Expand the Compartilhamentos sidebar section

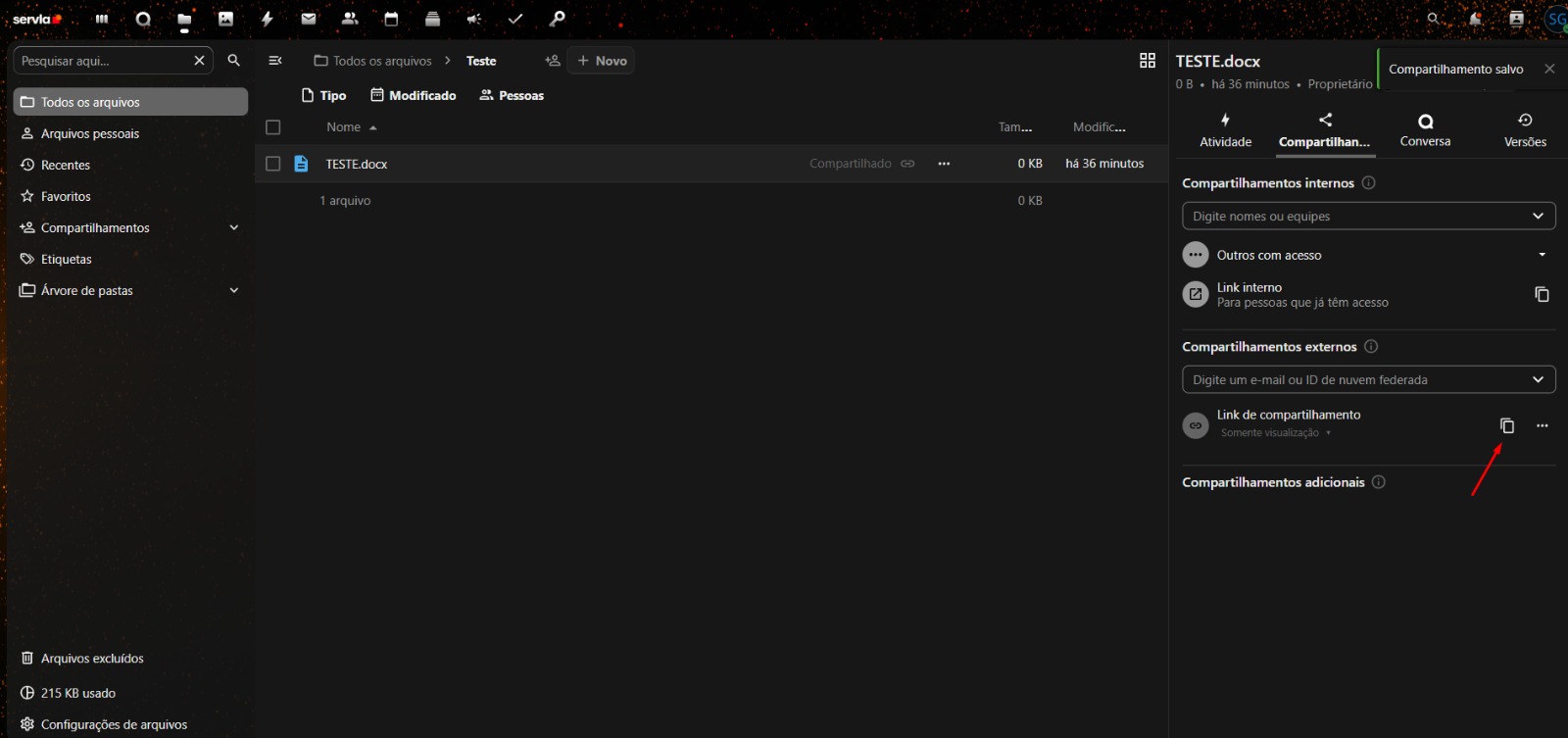click(234, 227)
